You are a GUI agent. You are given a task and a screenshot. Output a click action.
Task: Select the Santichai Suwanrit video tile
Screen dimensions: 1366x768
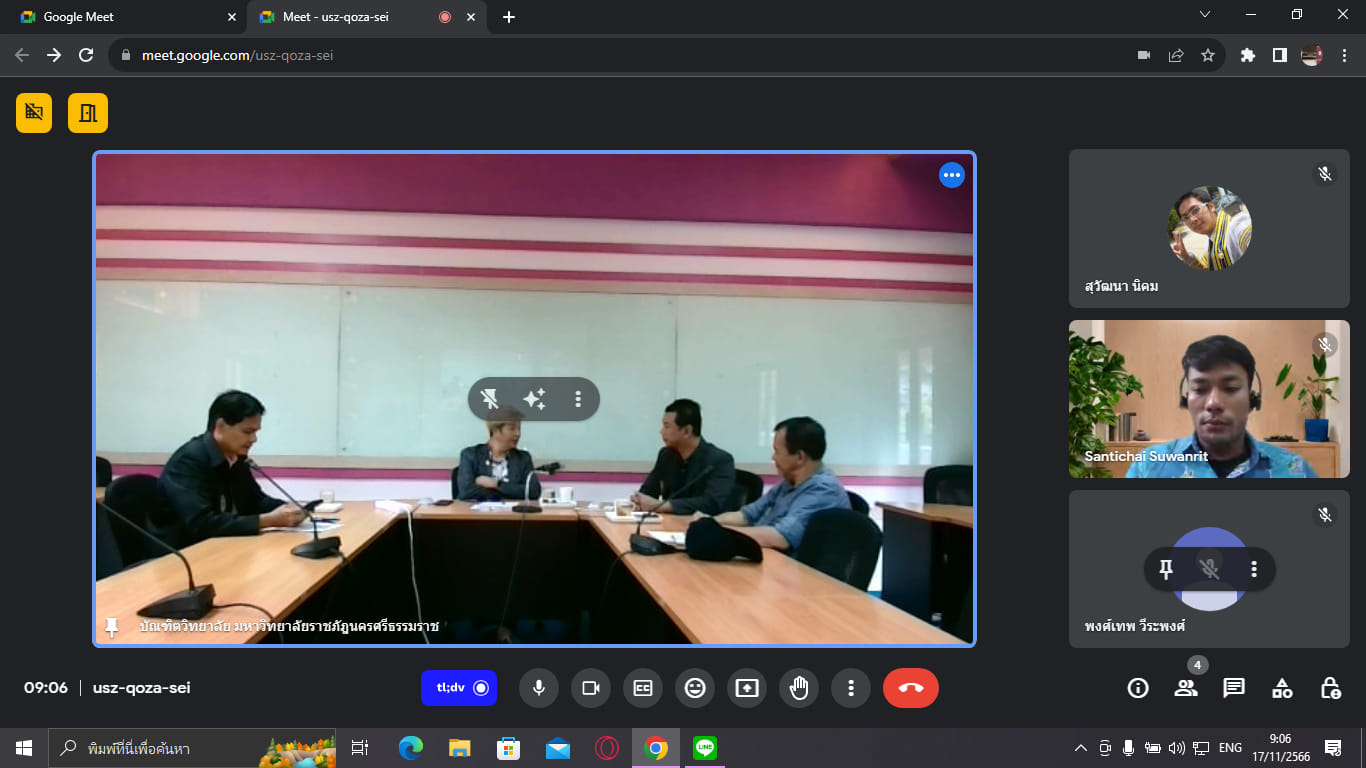click(1209, 399)
